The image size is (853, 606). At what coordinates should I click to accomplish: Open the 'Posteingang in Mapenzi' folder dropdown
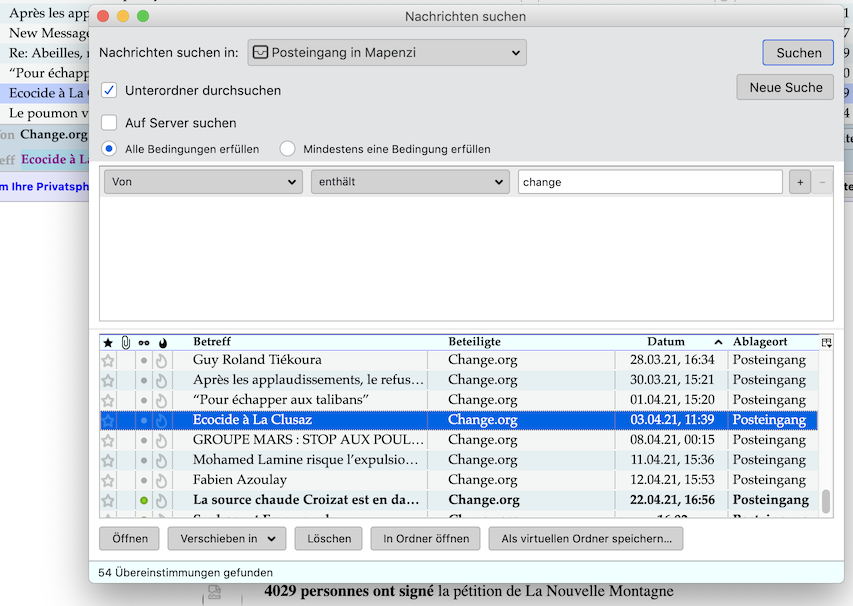[386, 52]
